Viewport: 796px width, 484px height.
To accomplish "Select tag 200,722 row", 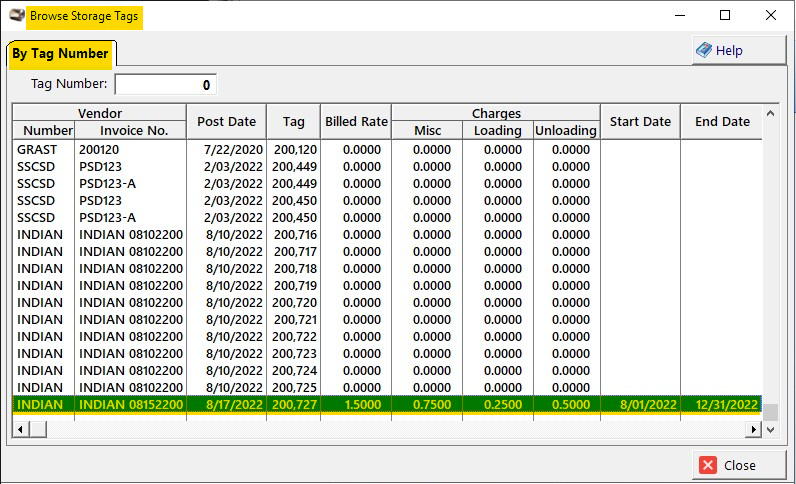I will [387, 337].
